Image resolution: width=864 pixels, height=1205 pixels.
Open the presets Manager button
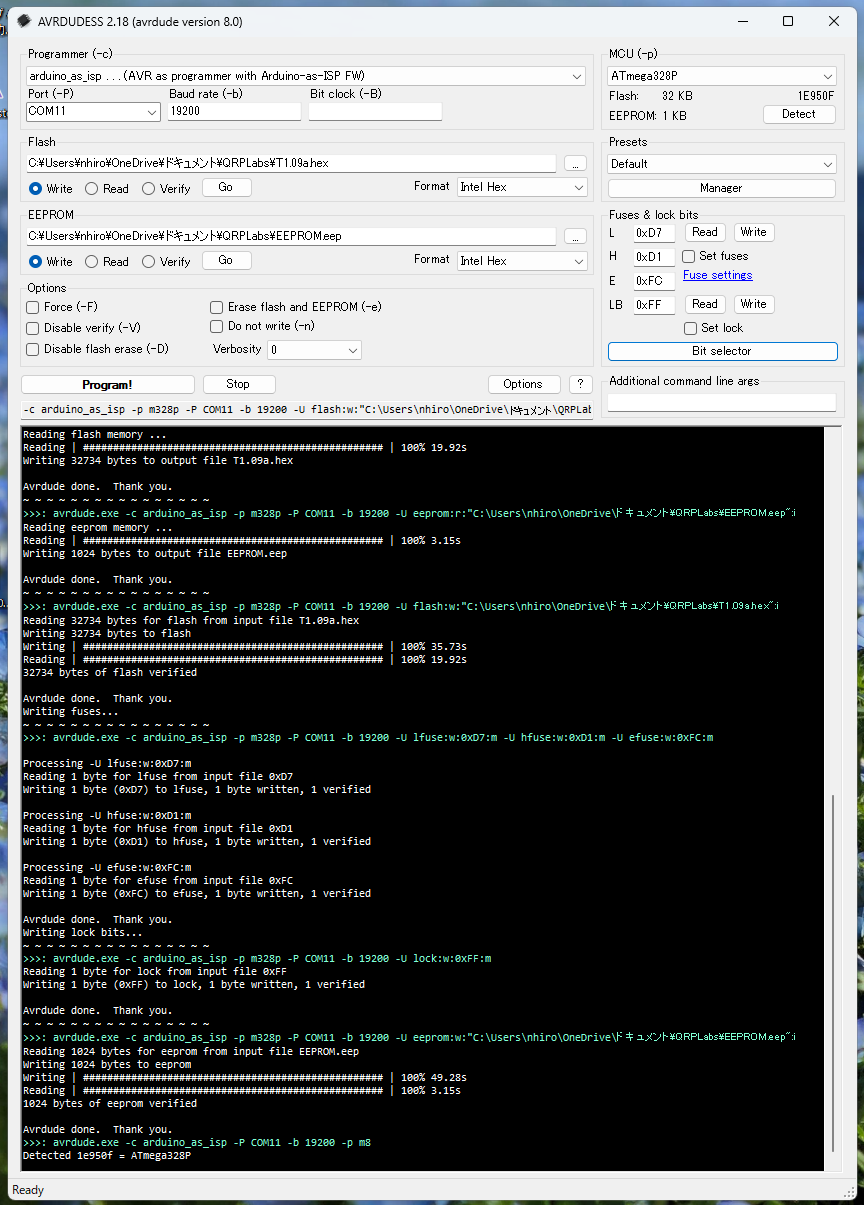722,188
